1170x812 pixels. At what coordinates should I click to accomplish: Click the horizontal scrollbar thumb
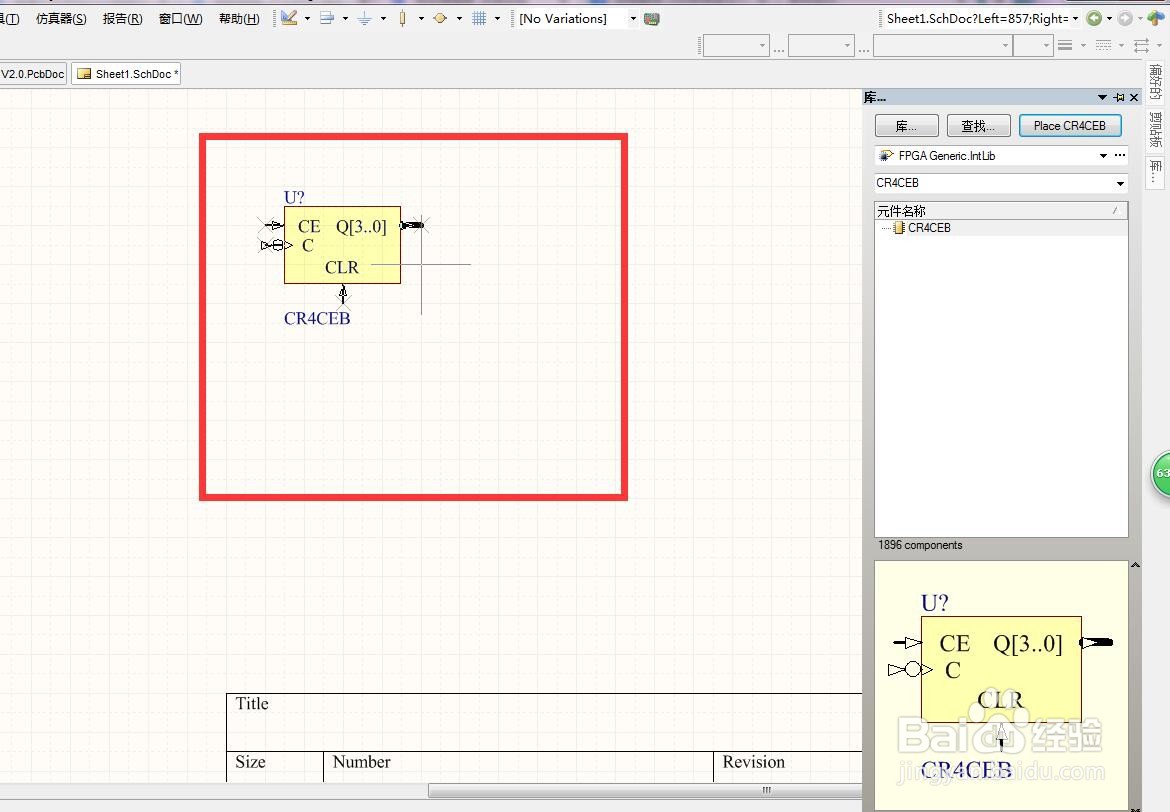(x=645, y=790)
